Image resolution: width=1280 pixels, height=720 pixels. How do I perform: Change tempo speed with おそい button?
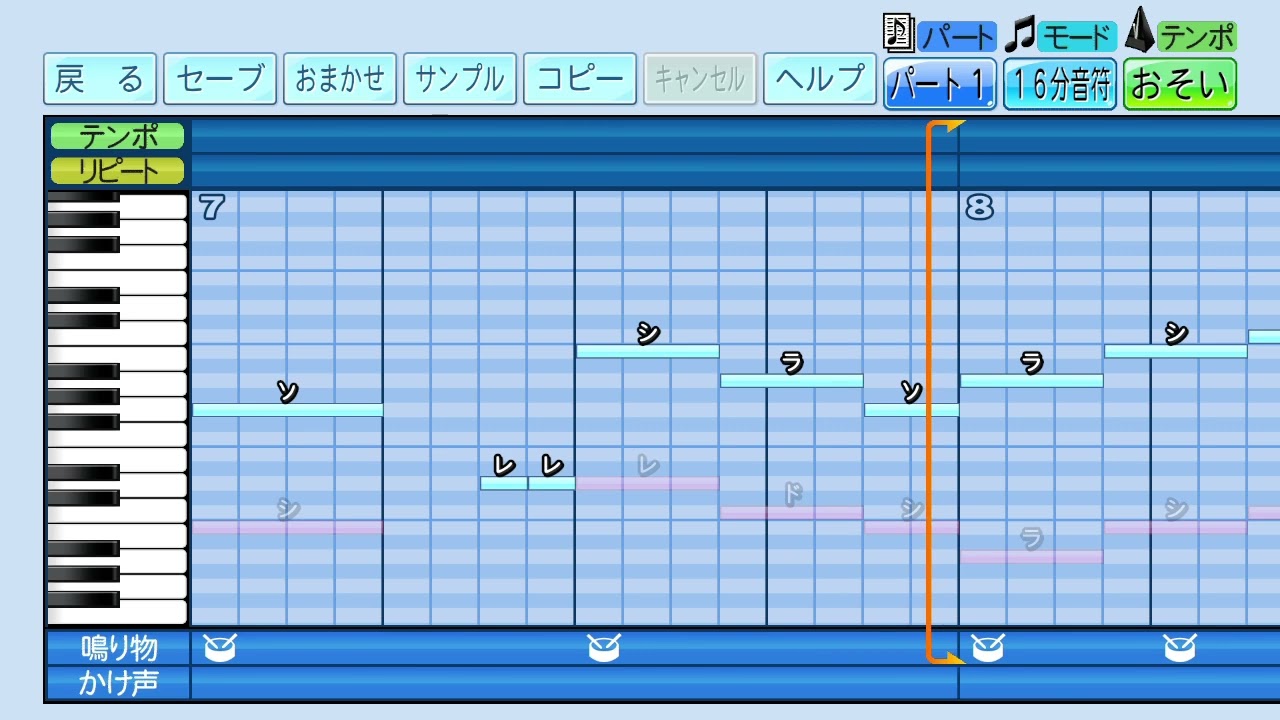[x=1179, y=84]
